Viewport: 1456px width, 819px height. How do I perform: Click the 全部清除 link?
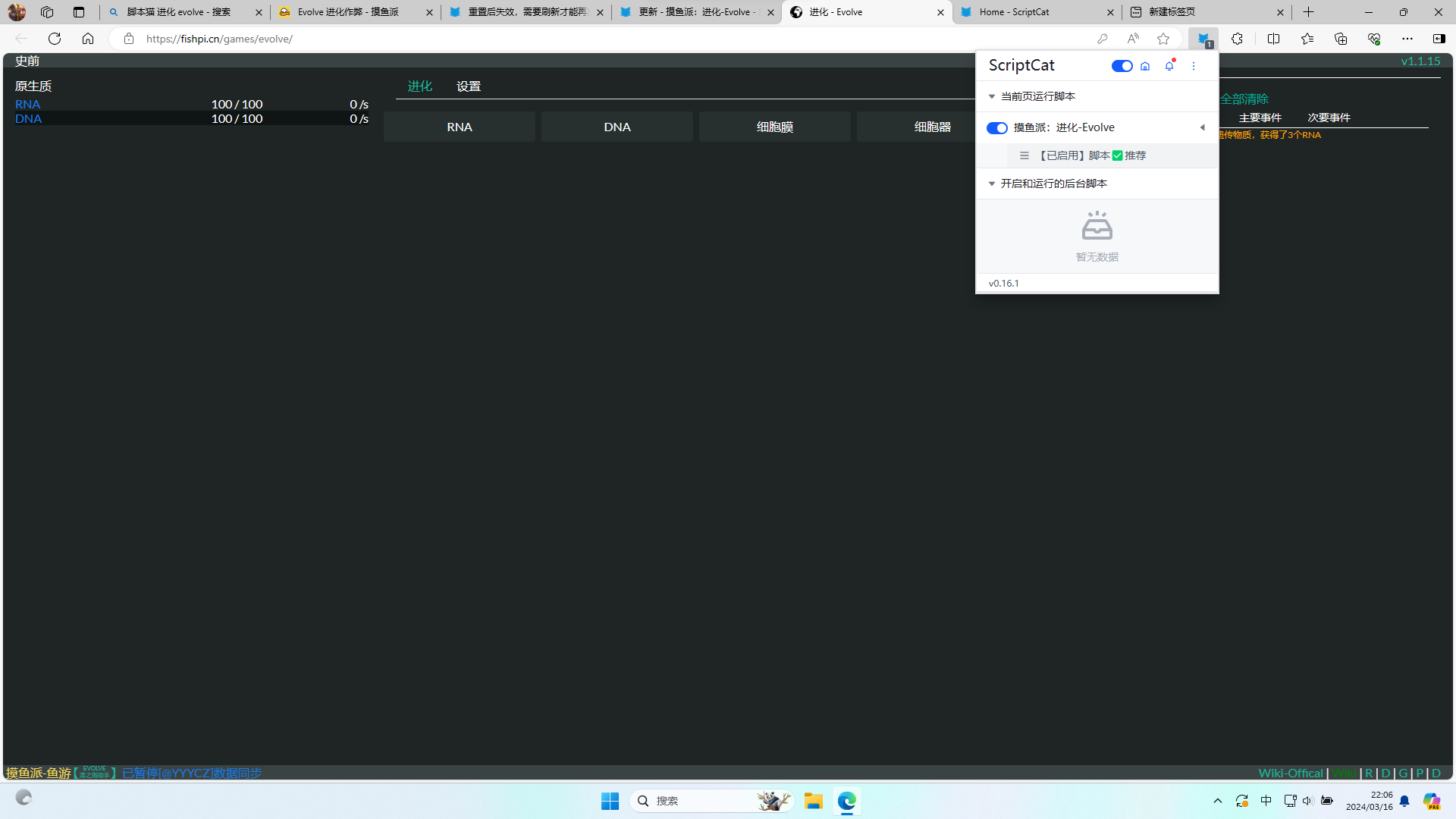click(1244, 99)
